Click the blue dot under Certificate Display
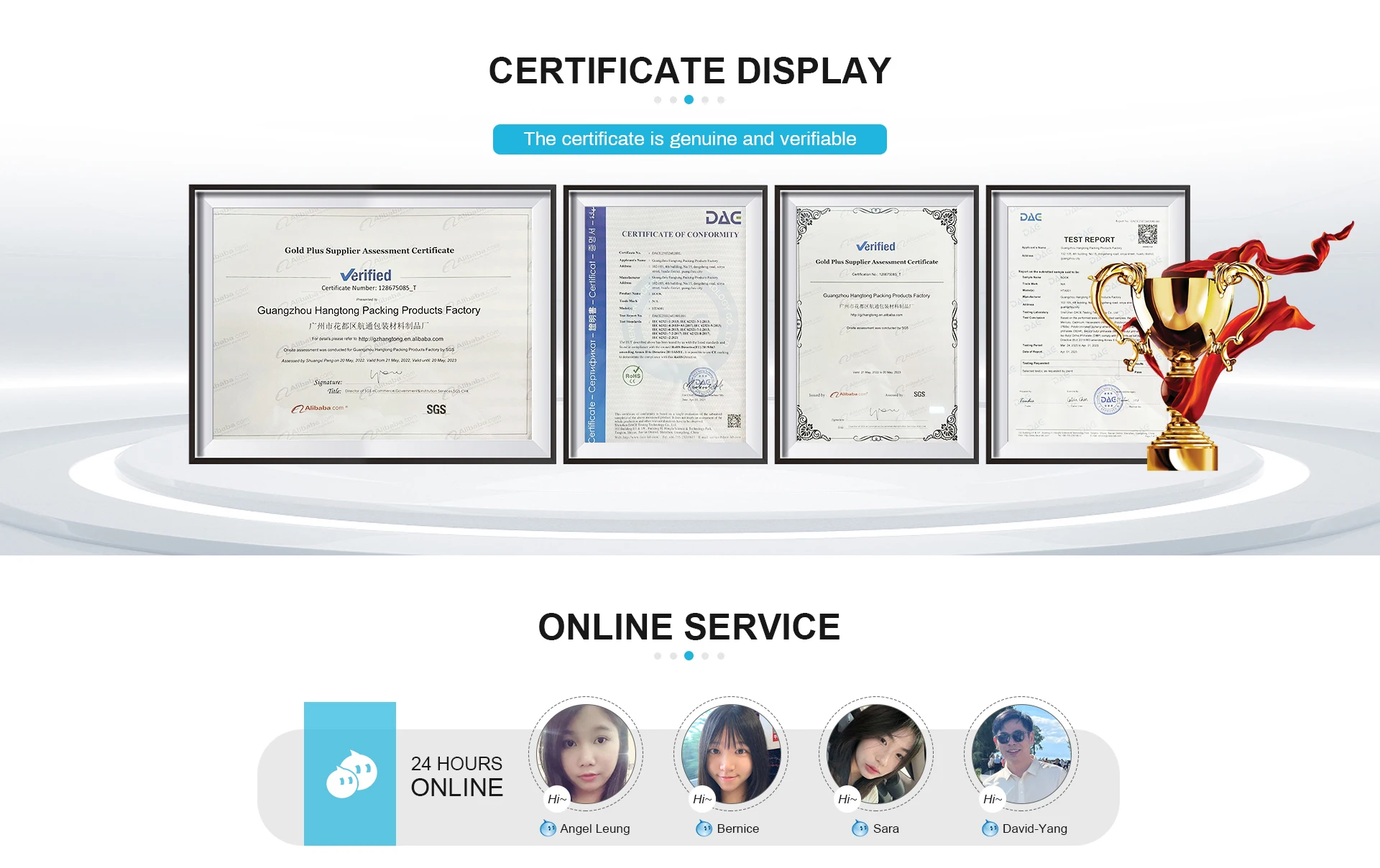The width and height of the screenshot is (1380, 868). tap(689, 100)
